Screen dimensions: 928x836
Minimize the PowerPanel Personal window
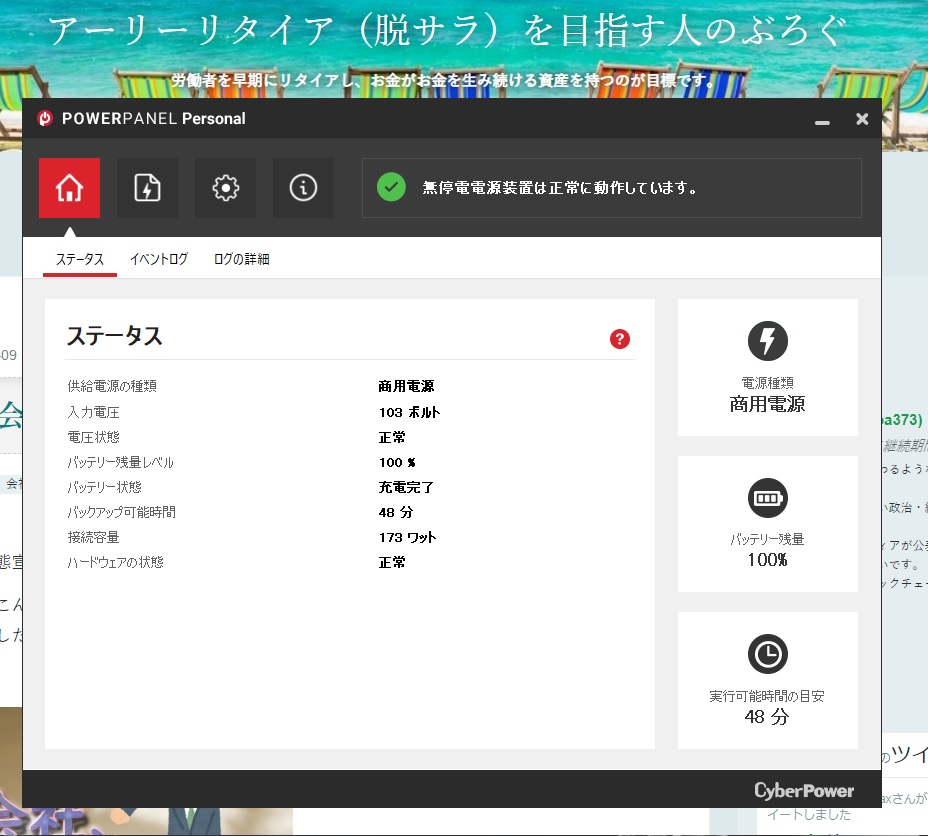click(822, 122)
